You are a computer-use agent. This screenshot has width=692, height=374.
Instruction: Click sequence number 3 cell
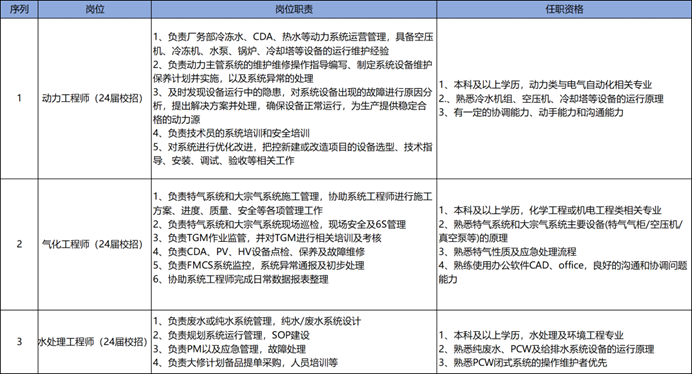[19, 342]
